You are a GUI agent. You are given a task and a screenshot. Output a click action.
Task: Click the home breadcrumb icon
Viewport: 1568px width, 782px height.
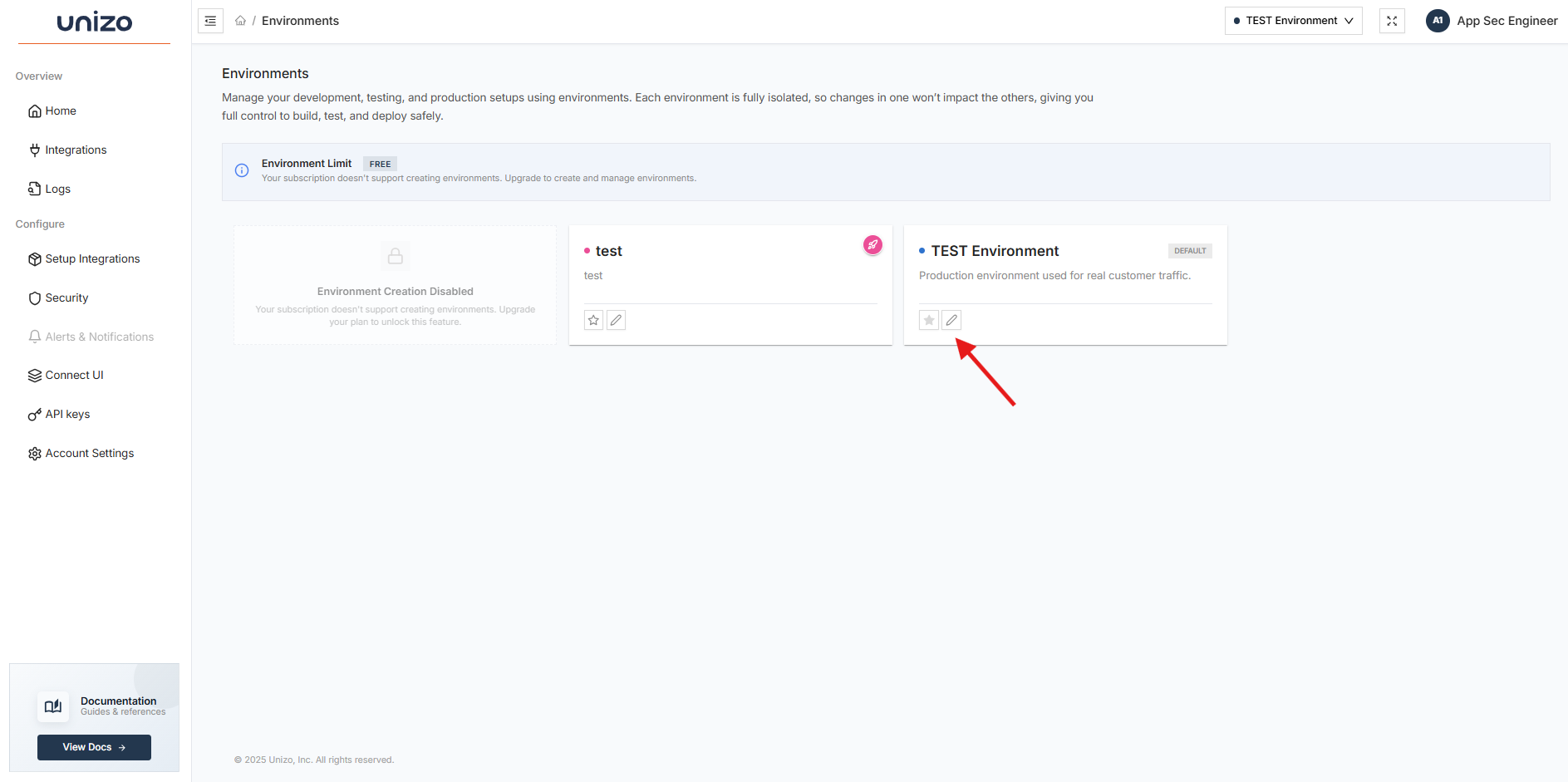[x=240, y=21]
